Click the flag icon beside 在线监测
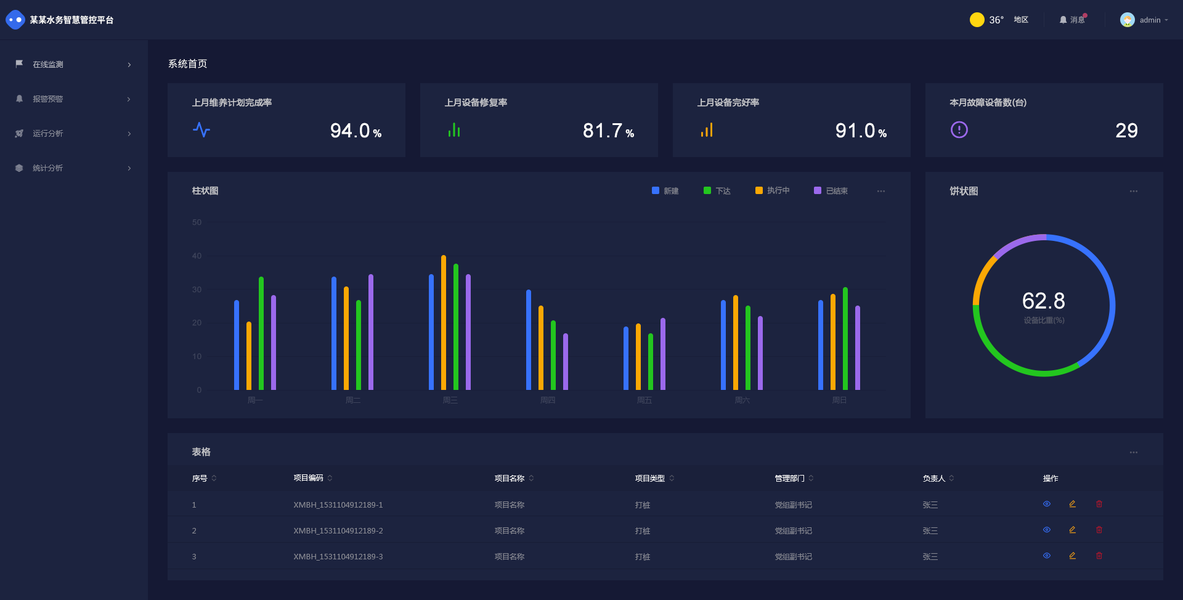 19,64
